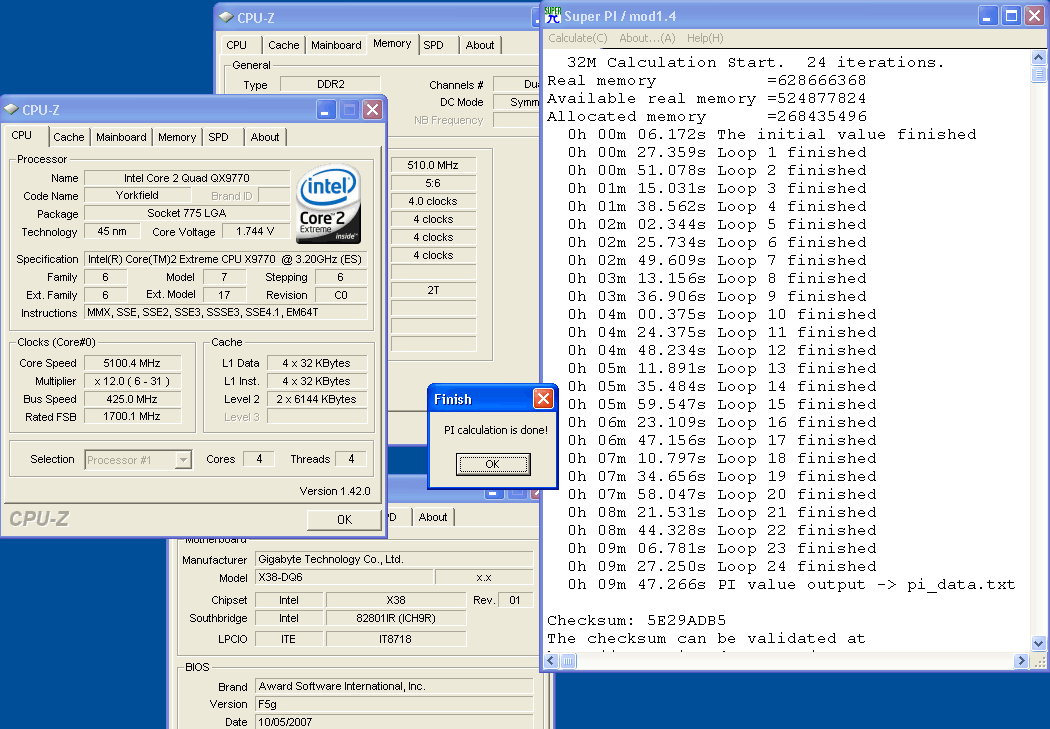Click the Bus Speed value '425.0 MHz'

pyautogui.click(x=132, y=399)
